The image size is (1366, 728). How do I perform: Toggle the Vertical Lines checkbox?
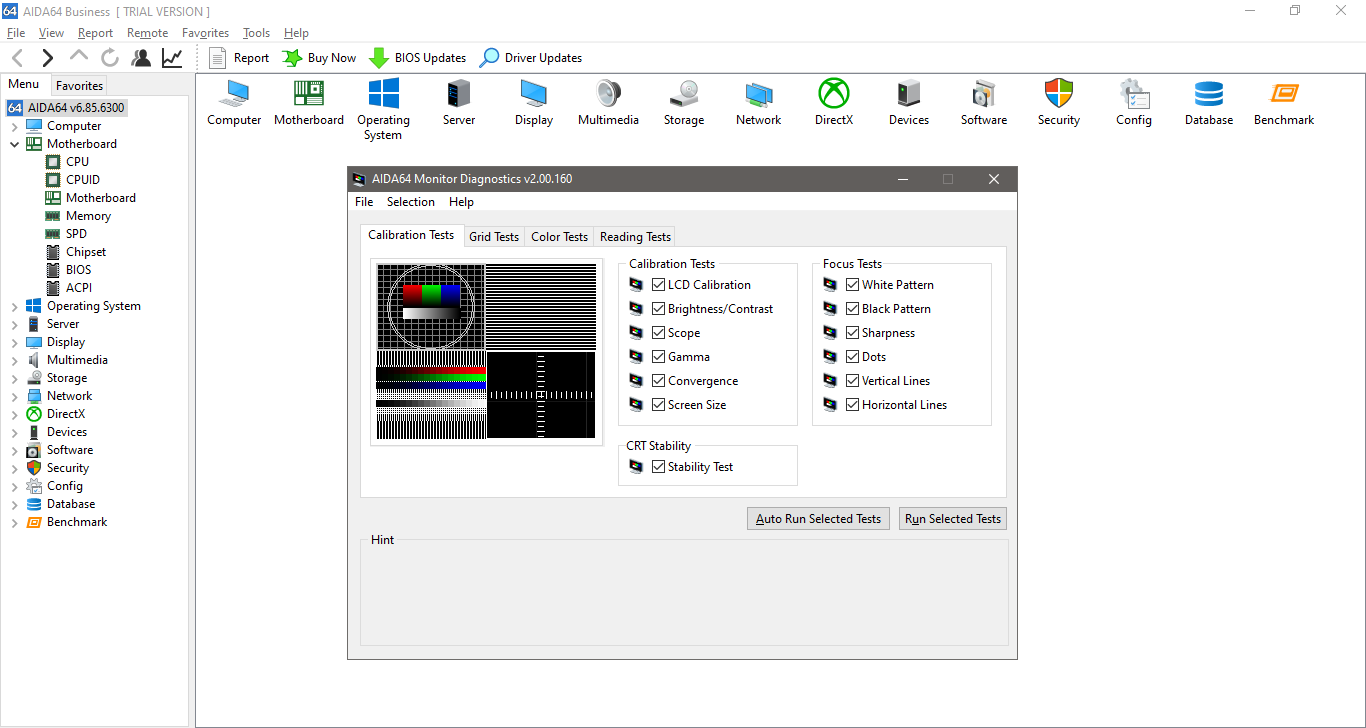pos(852,381)
